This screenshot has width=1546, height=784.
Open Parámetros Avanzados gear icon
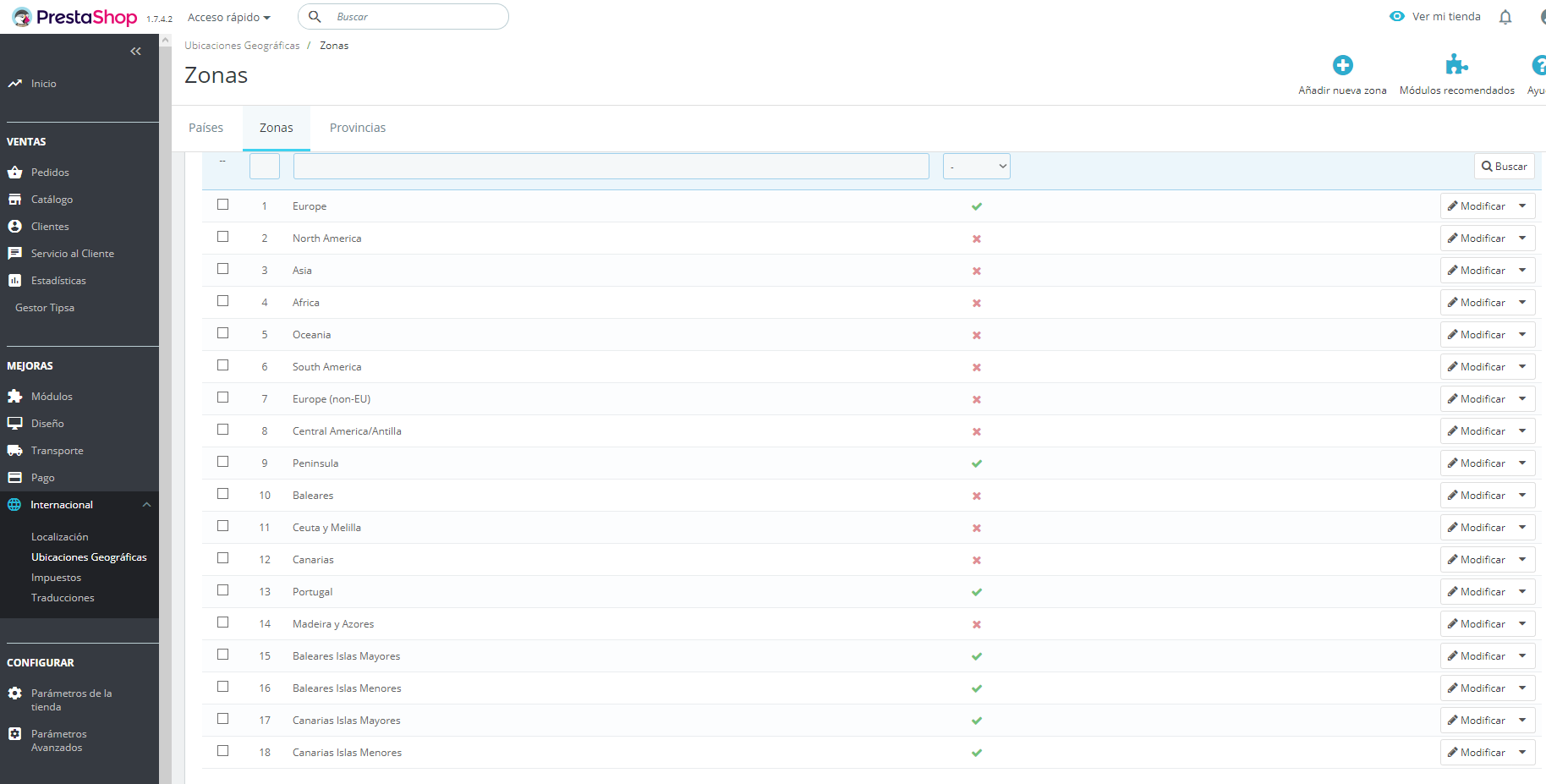coord(14,734)
